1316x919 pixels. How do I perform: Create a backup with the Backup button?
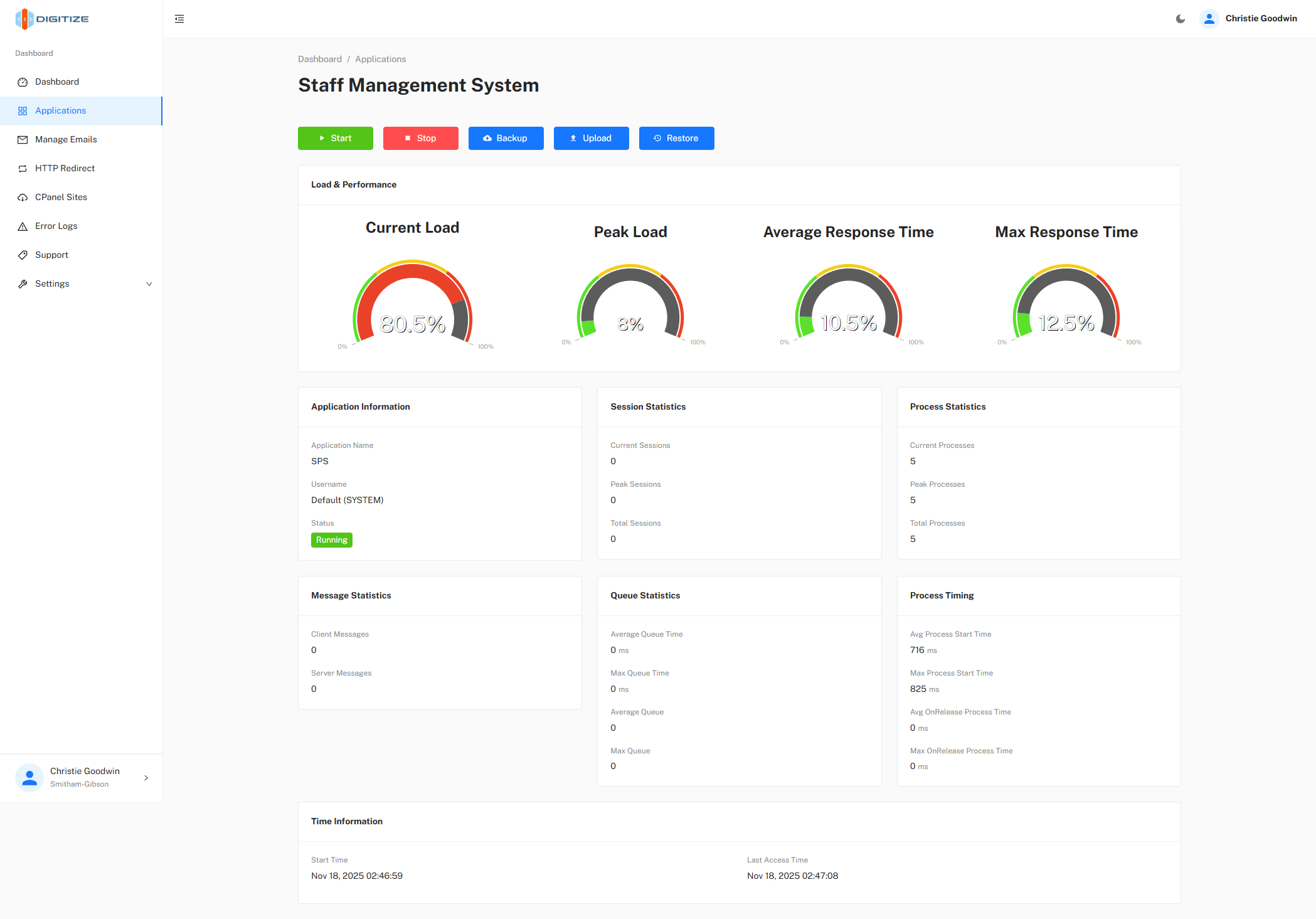pos(506,138)
